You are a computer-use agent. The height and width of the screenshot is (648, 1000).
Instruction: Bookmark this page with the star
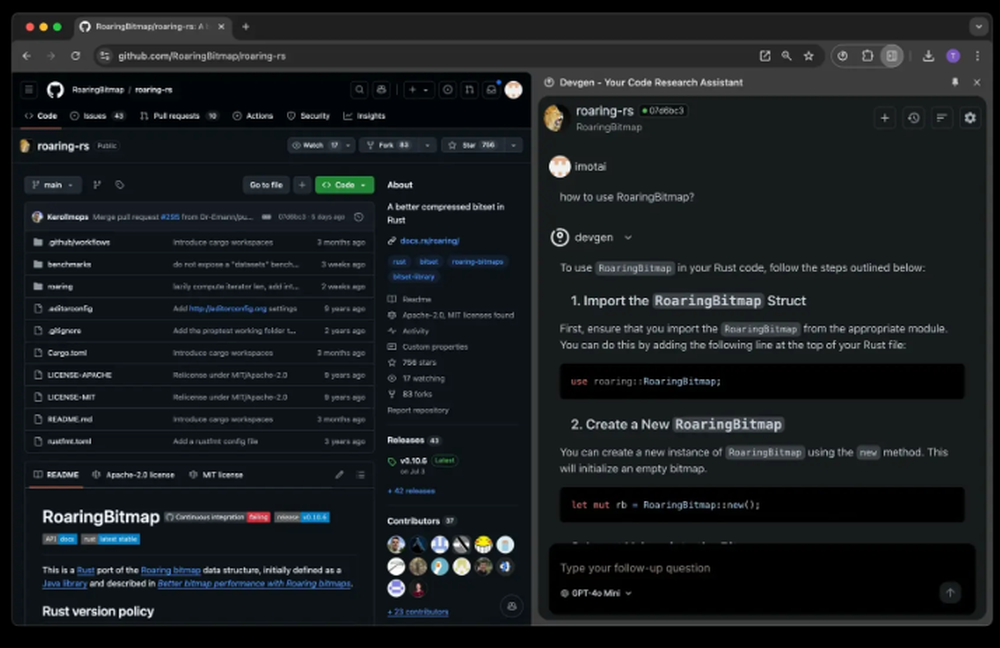(x=809, y=56)
